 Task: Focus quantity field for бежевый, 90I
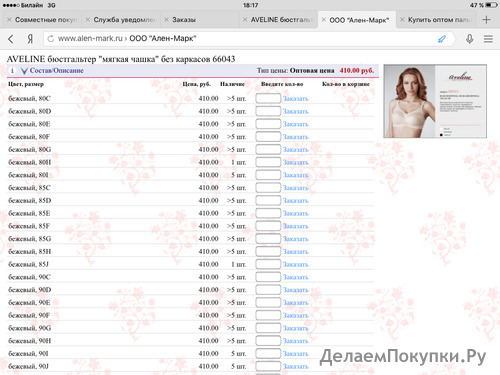click(268, 353)
